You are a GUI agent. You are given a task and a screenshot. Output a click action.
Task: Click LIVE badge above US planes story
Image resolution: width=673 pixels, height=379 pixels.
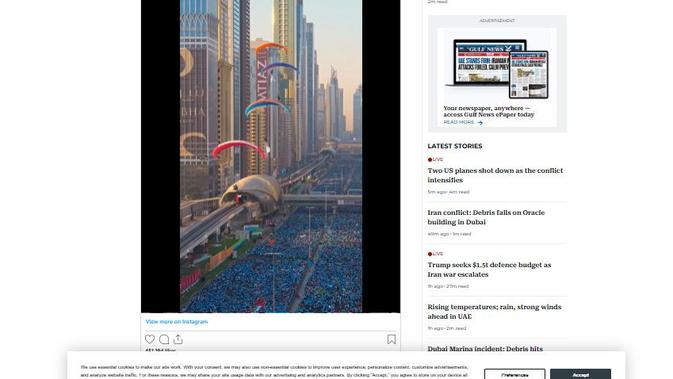[x=435, y=159]
